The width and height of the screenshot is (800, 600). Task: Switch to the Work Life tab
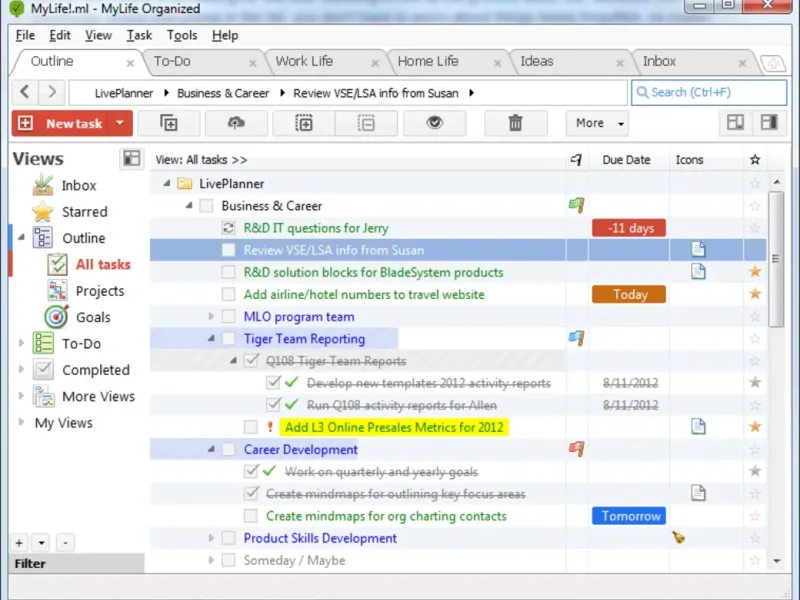coord(304,61)
